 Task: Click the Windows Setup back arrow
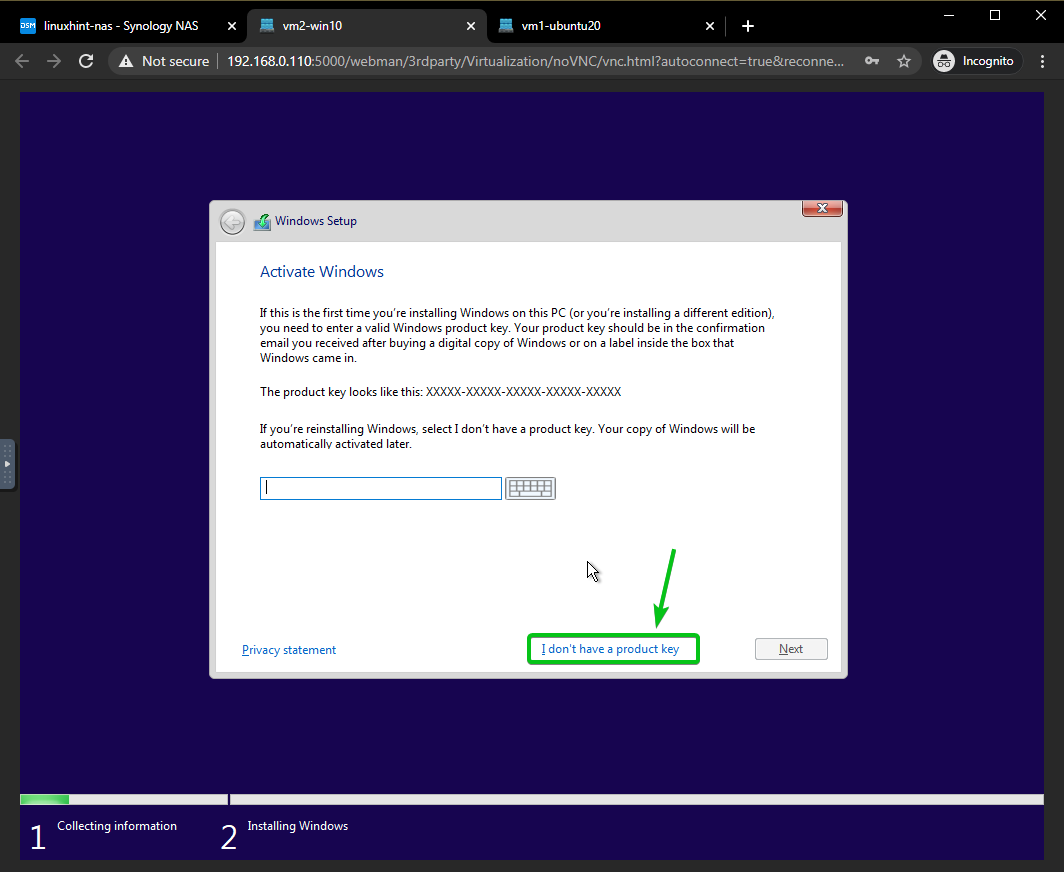232,222
